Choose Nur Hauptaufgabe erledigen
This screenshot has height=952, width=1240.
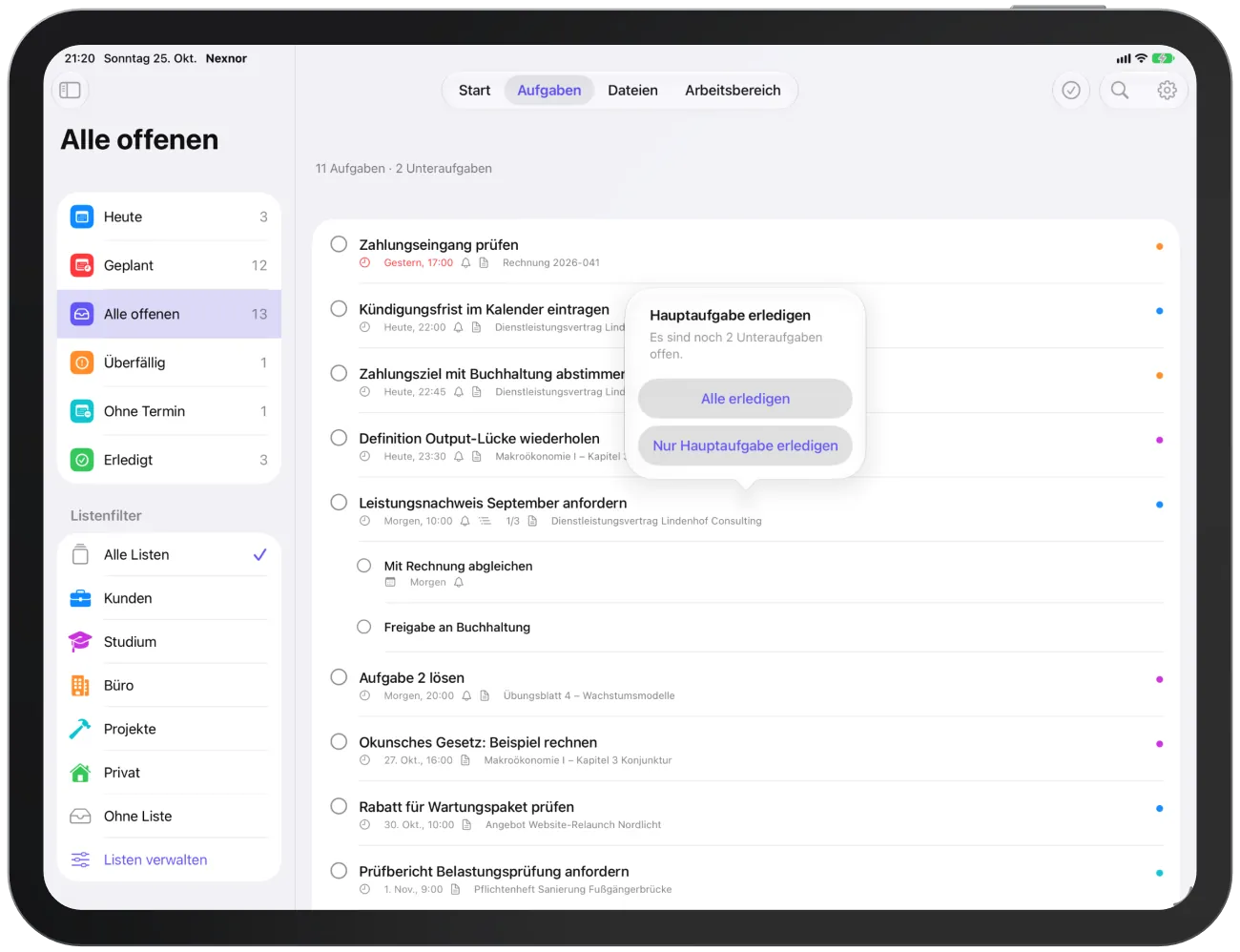pos(745,445)
